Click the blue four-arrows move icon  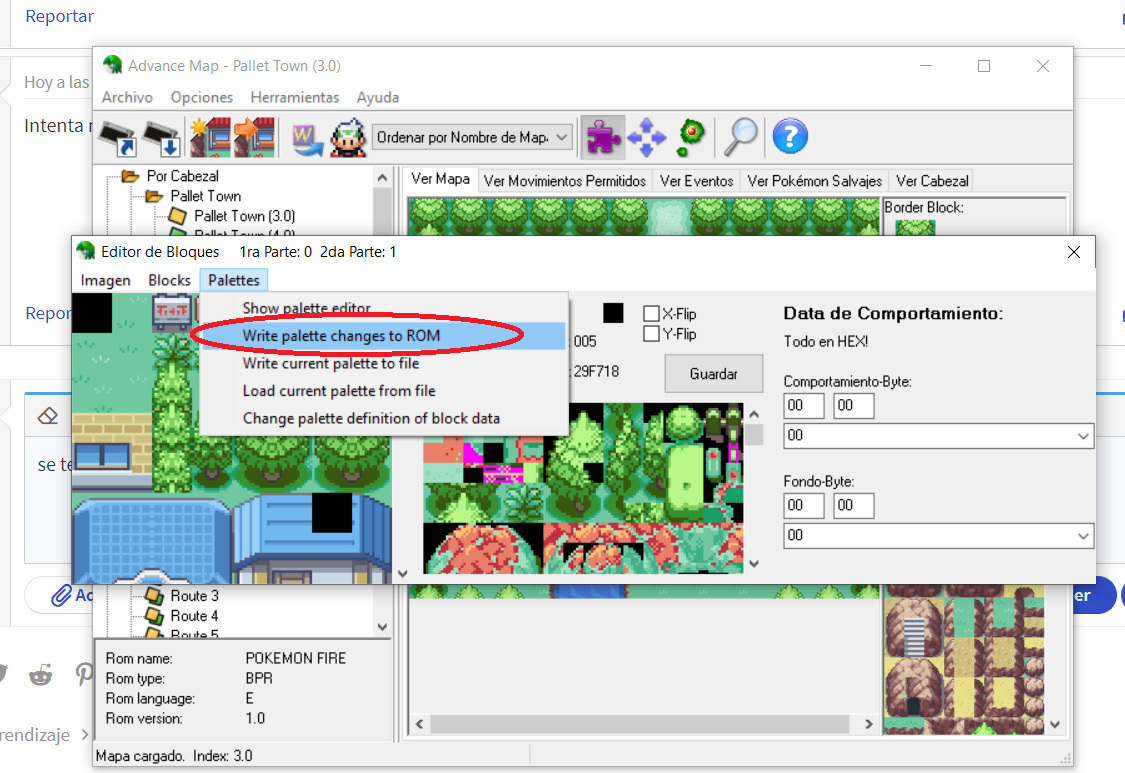click(x=646, y=137)
